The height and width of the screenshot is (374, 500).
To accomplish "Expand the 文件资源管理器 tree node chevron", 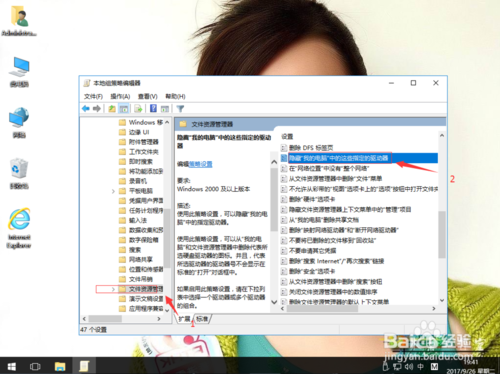I will pos(113,289).
